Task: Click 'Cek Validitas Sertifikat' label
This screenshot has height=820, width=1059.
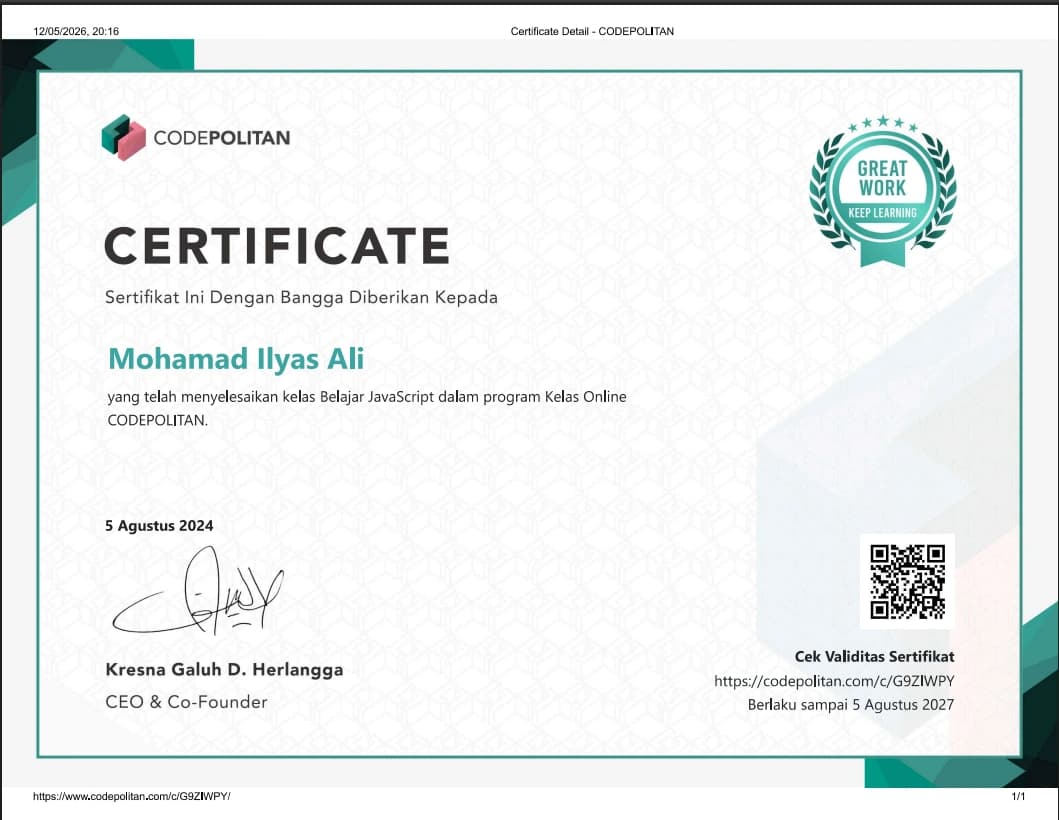Action: point(875,657)
